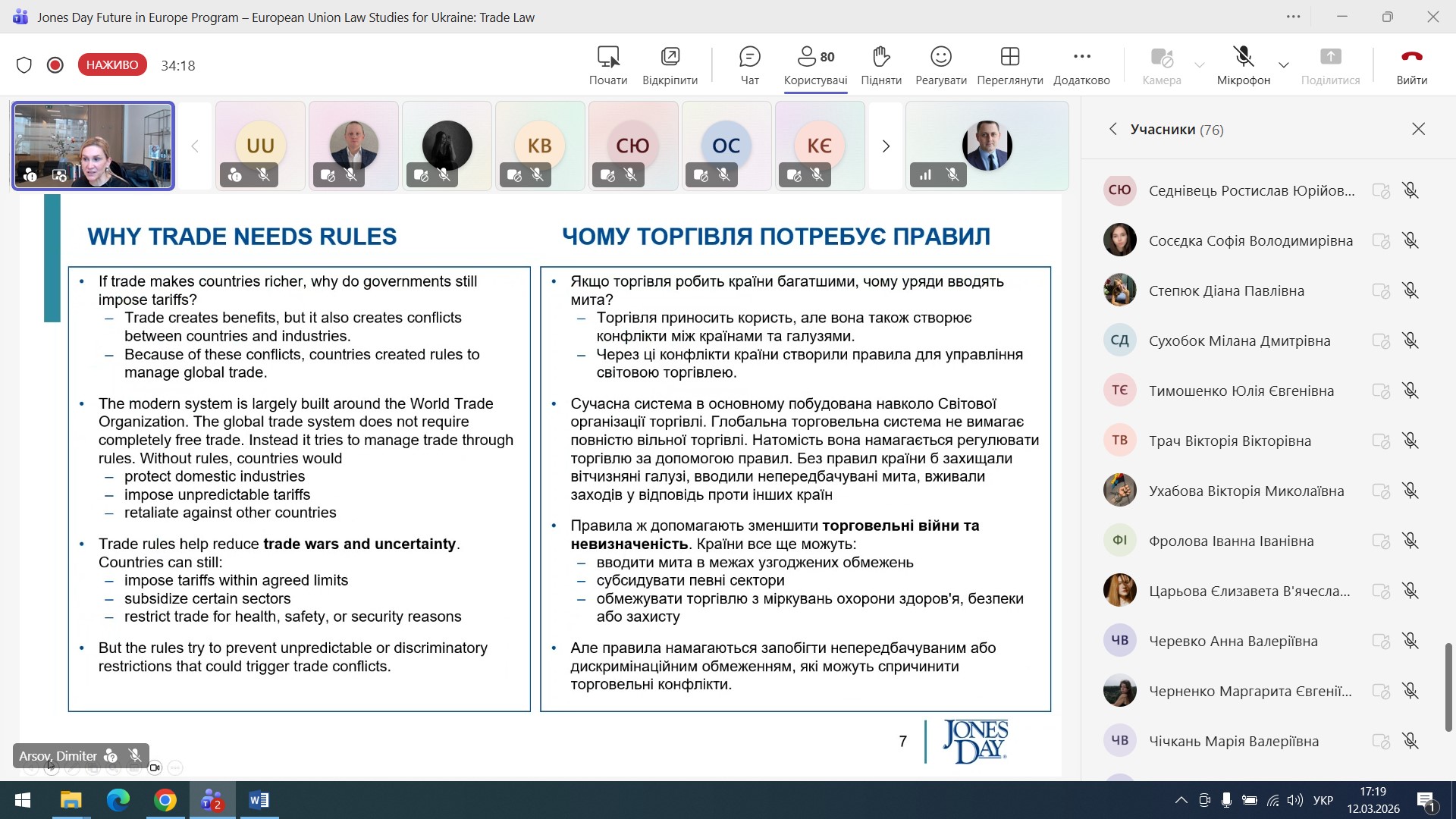Show next participants with right chevron

click(885, 146)
